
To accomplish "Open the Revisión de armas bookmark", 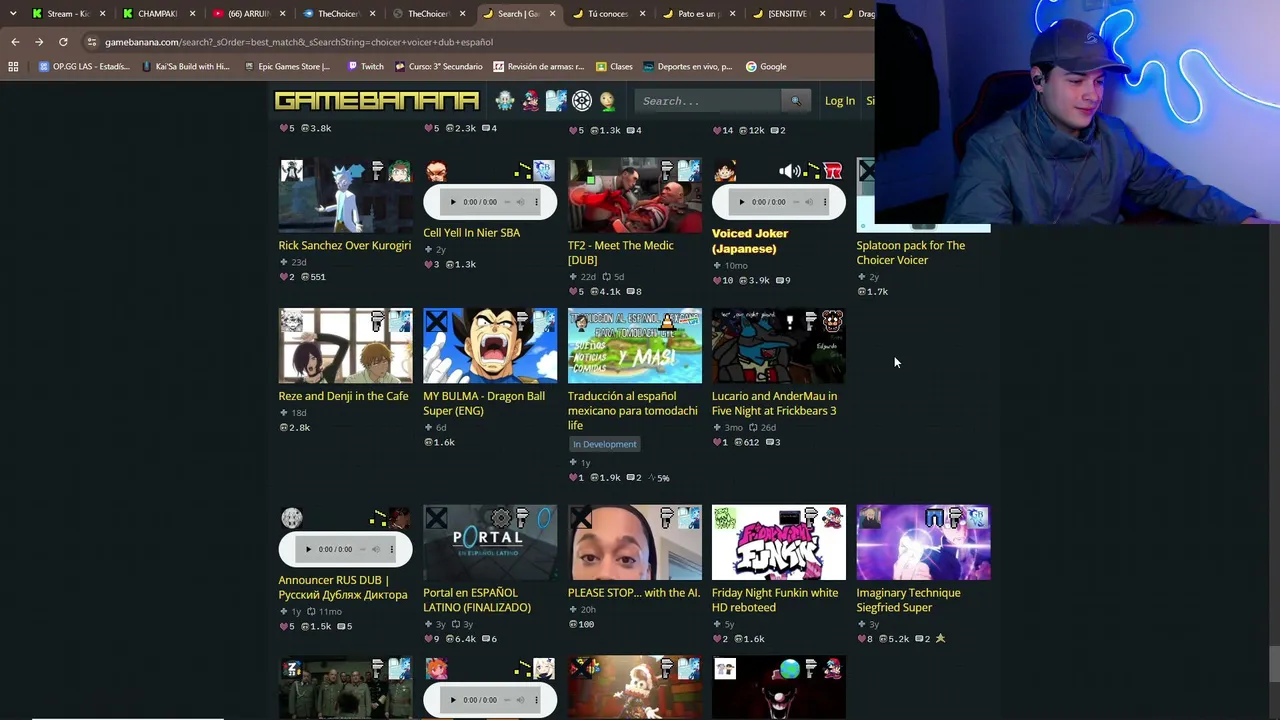I will click(x=538, y=67).
